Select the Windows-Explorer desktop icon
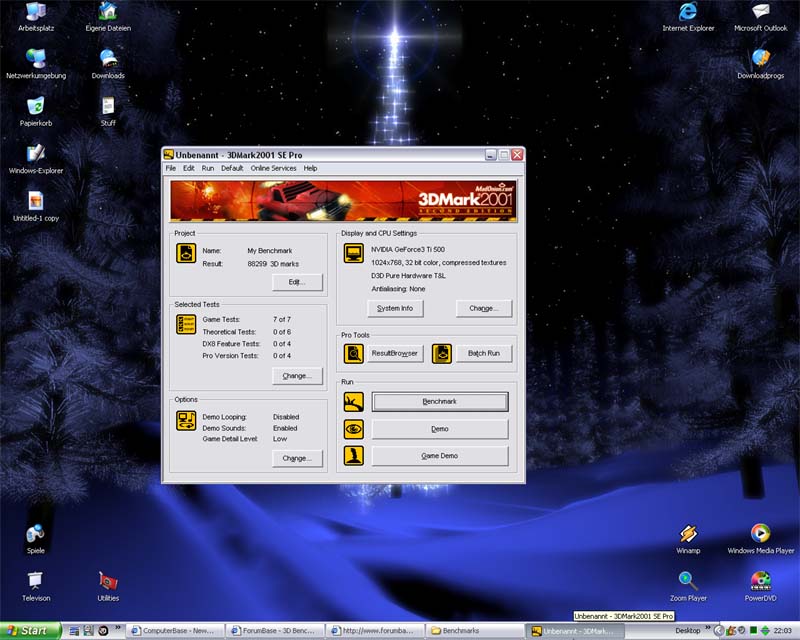The image size is (800, 640). coord(36,159)
